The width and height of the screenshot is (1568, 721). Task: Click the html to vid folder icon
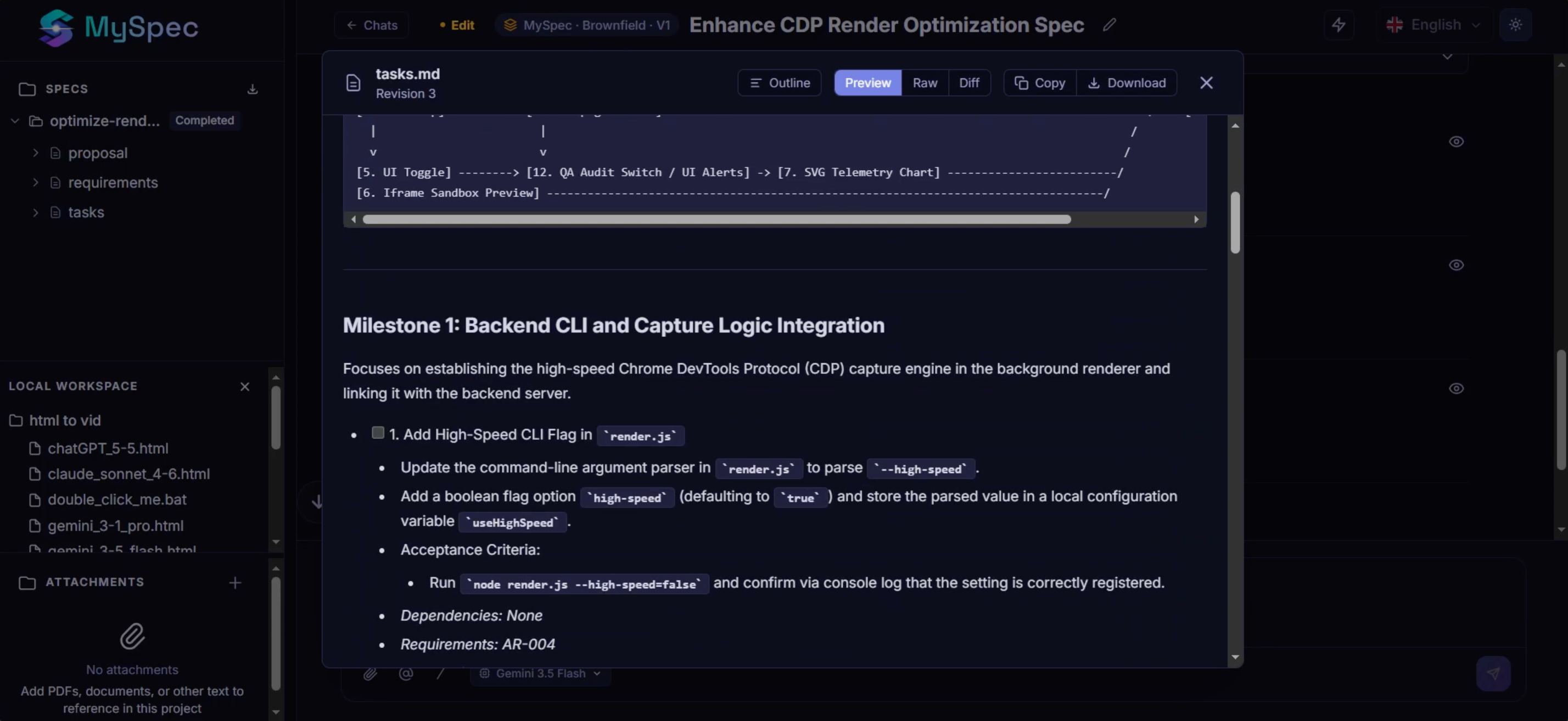(16, 420)
